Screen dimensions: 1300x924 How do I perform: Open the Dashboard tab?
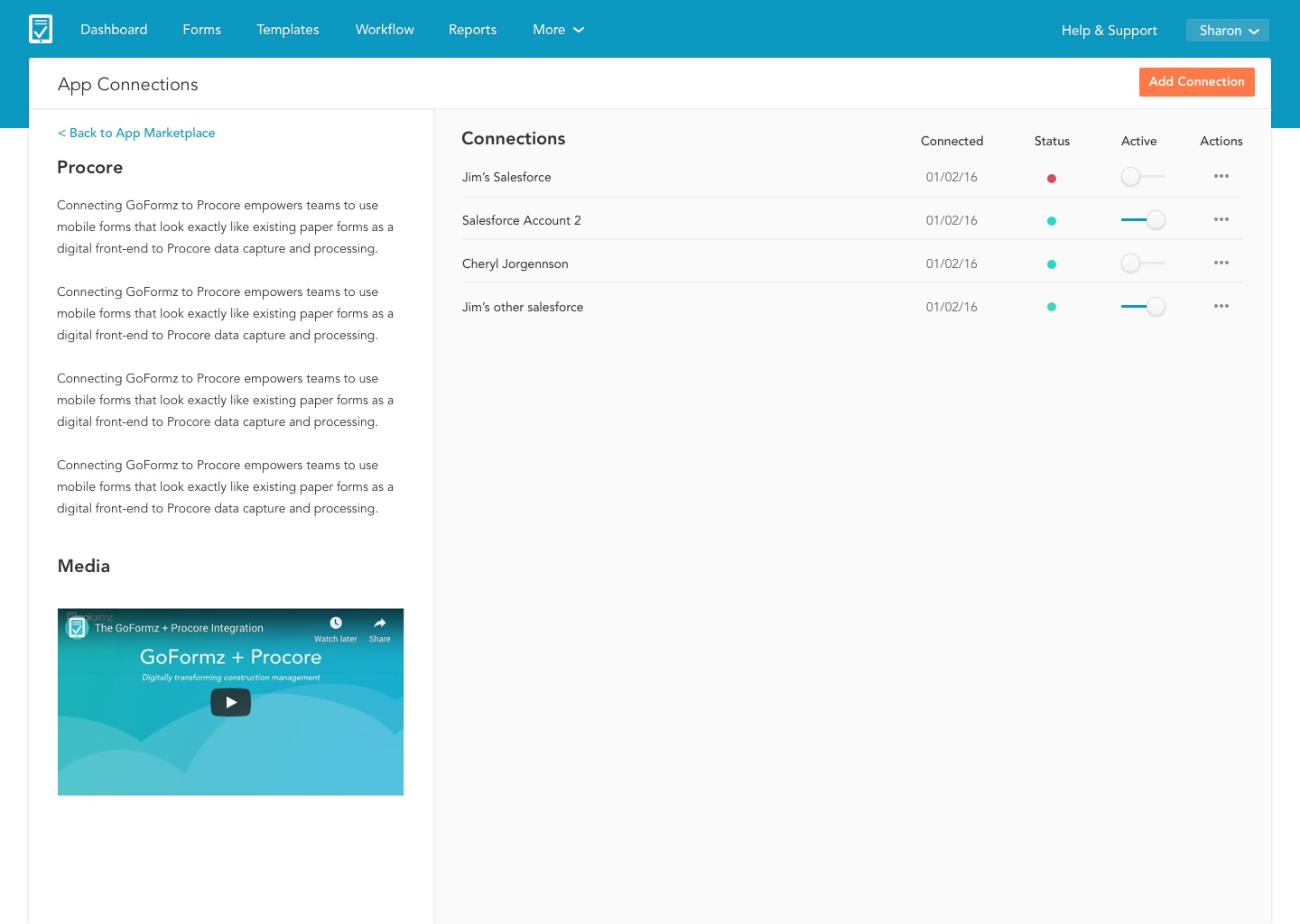(114, 30)
